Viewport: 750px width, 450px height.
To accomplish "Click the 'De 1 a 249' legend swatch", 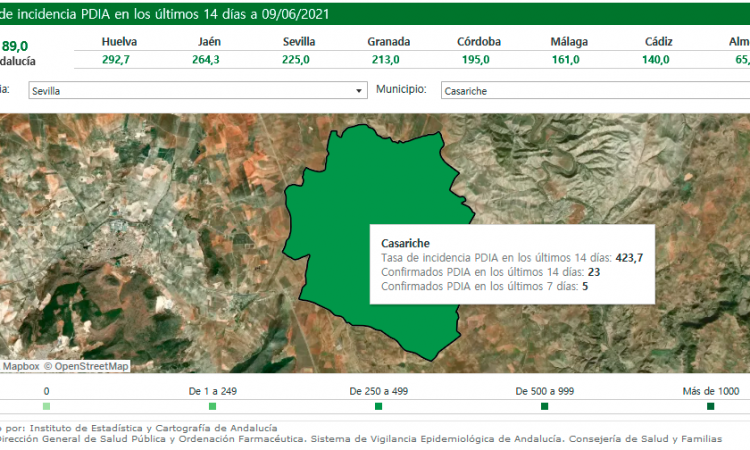I will tap(212, 406).
